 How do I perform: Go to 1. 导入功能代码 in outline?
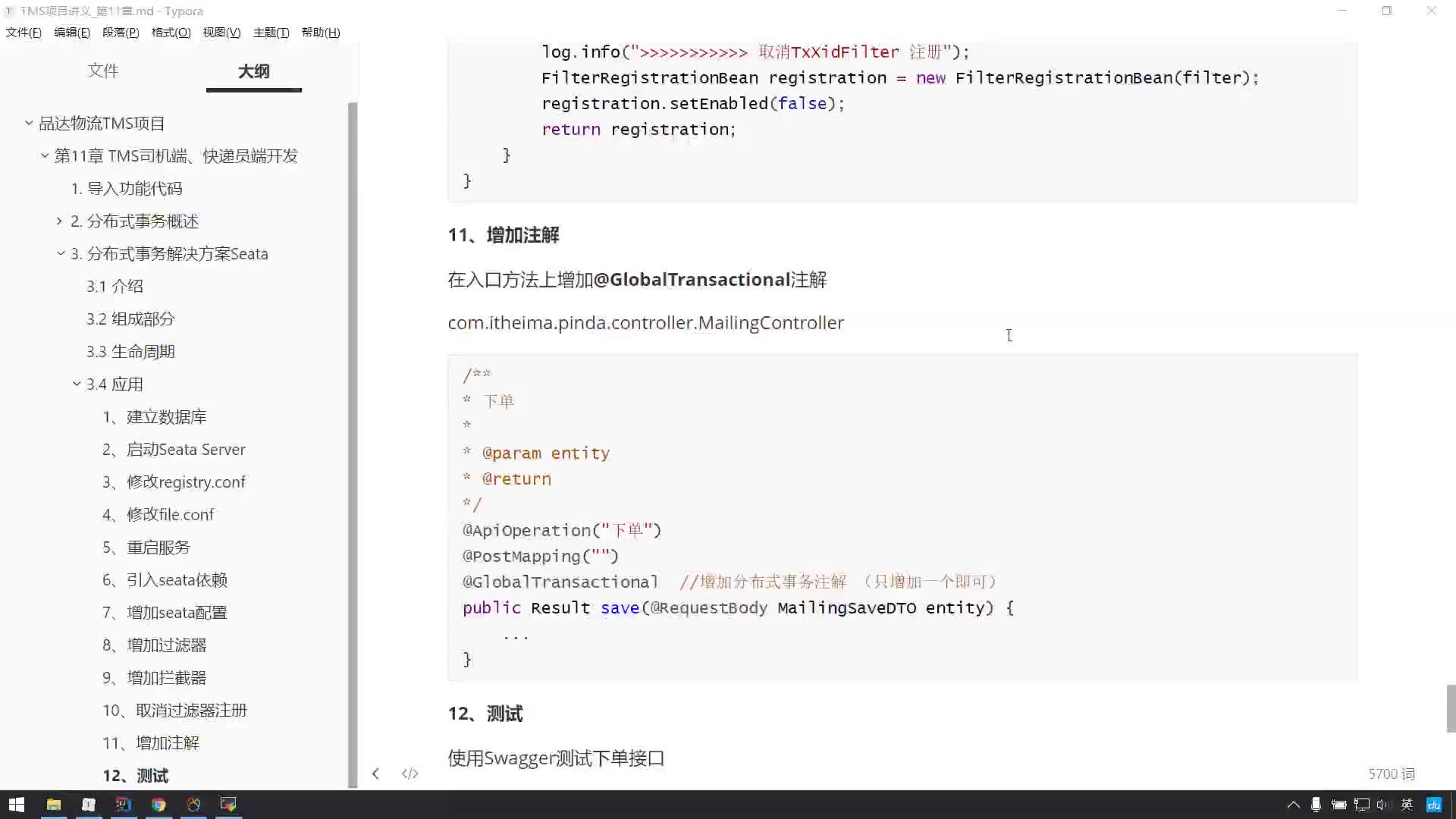click(x=127, y=188)
